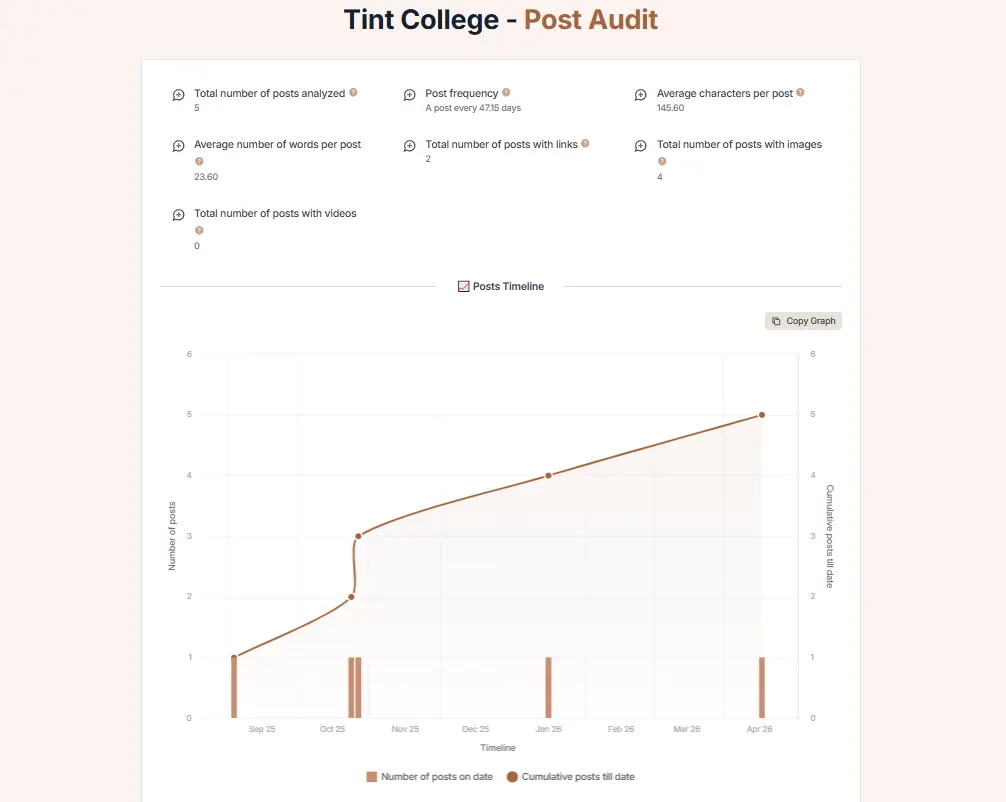Click the bar at Jan 26
This screenshot has height=802, width=1006.
pos(548,688)
